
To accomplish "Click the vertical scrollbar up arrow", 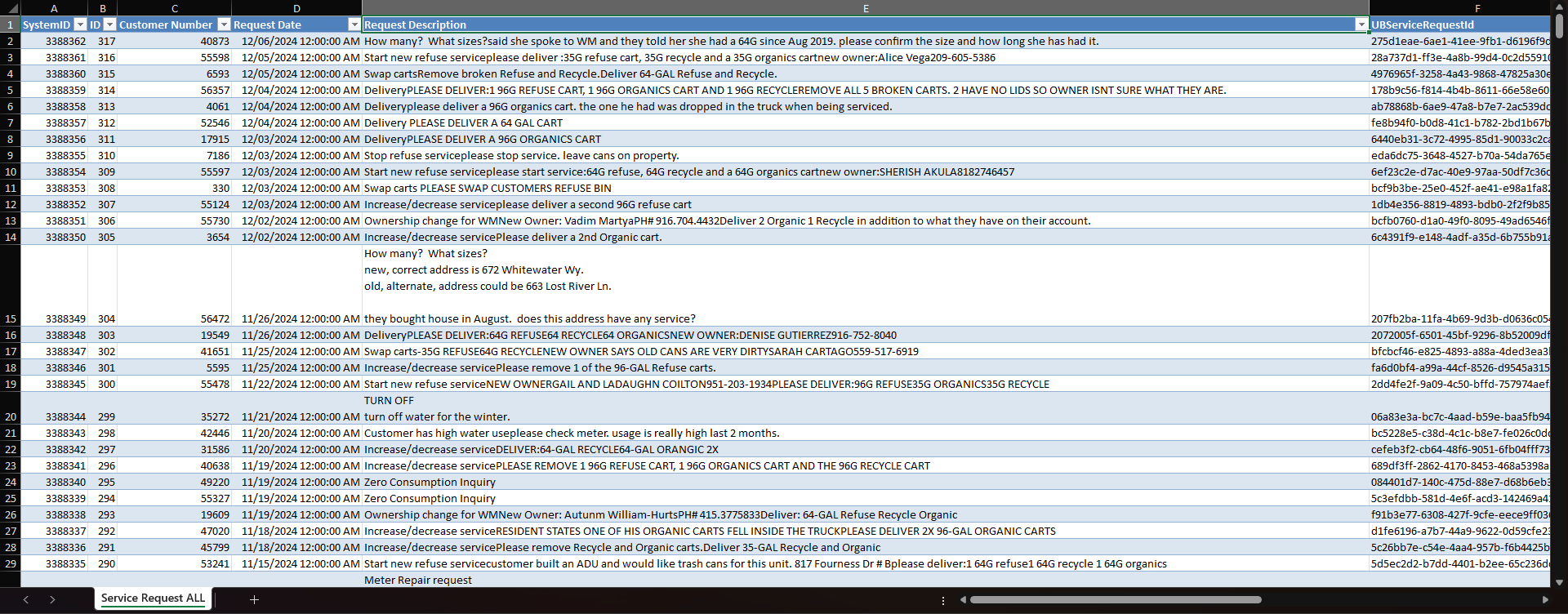I will click(1559, 7).
